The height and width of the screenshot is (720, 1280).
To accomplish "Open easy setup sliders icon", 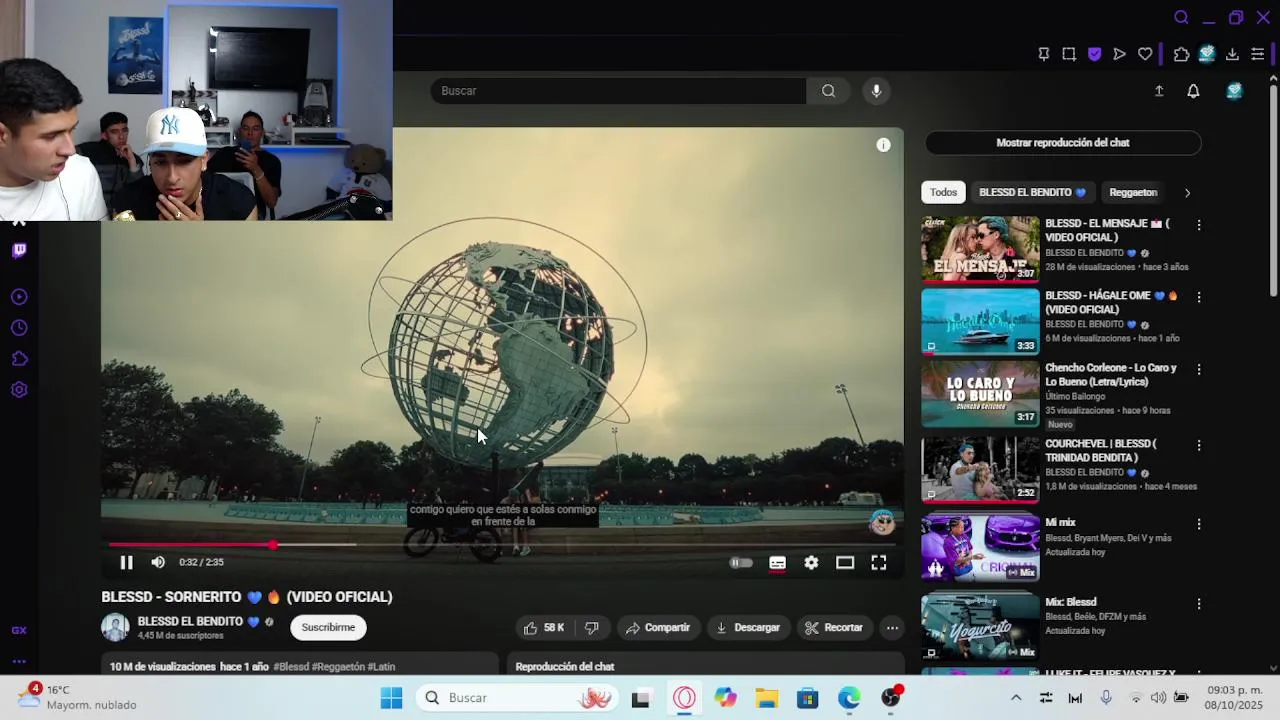I will [x=1258, y=54].
